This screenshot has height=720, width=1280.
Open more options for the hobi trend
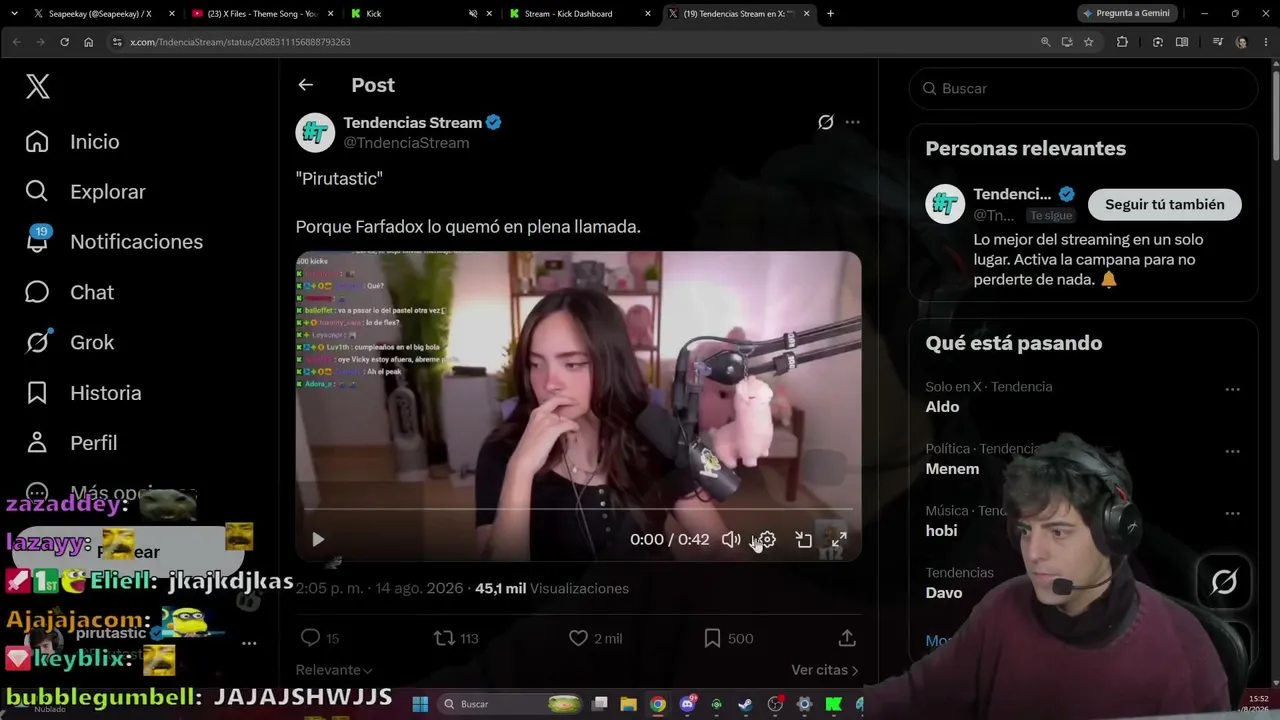point(1232,513)
